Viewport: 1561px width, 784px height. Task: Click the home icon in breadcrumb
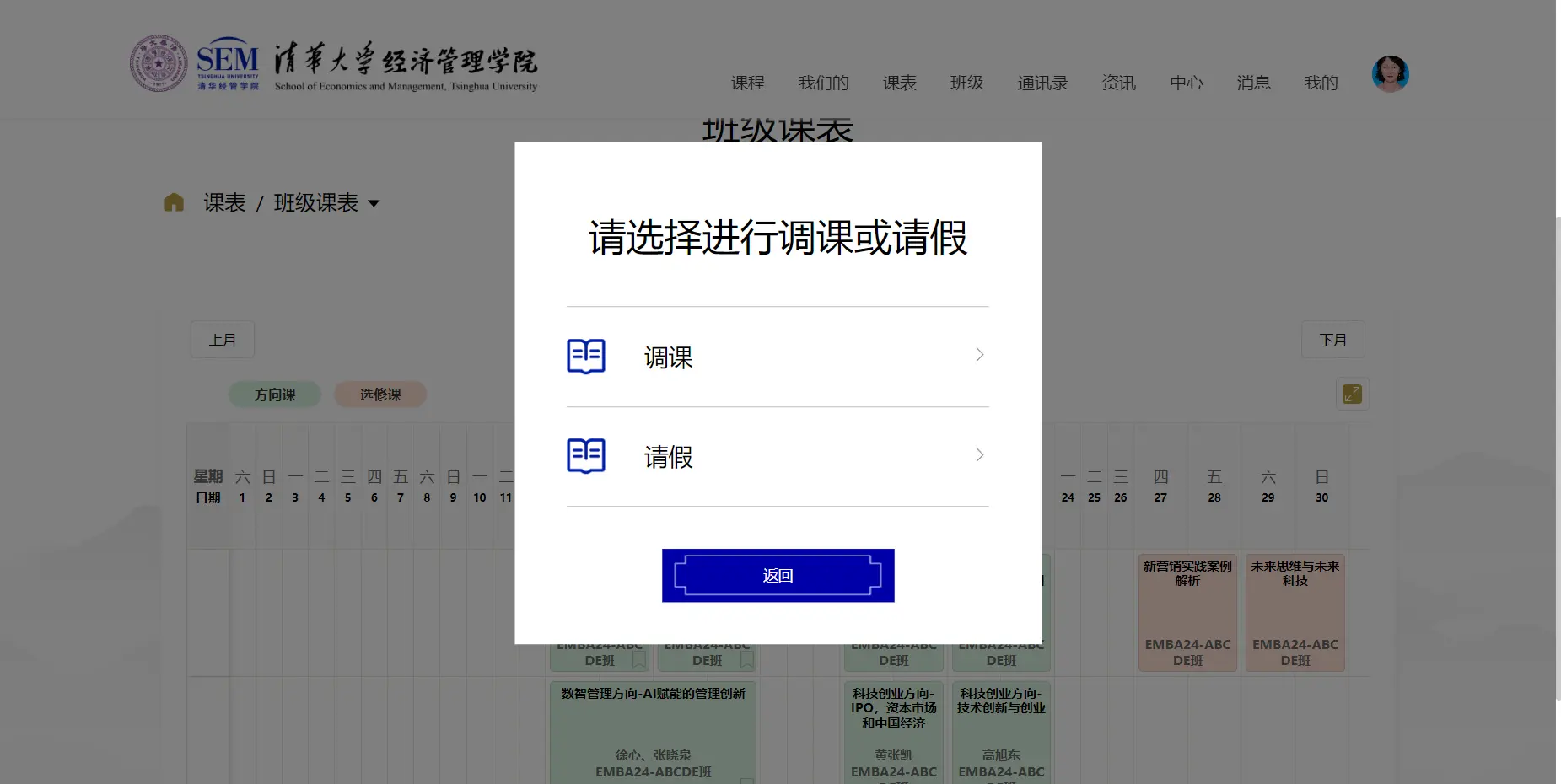[174, 202]
